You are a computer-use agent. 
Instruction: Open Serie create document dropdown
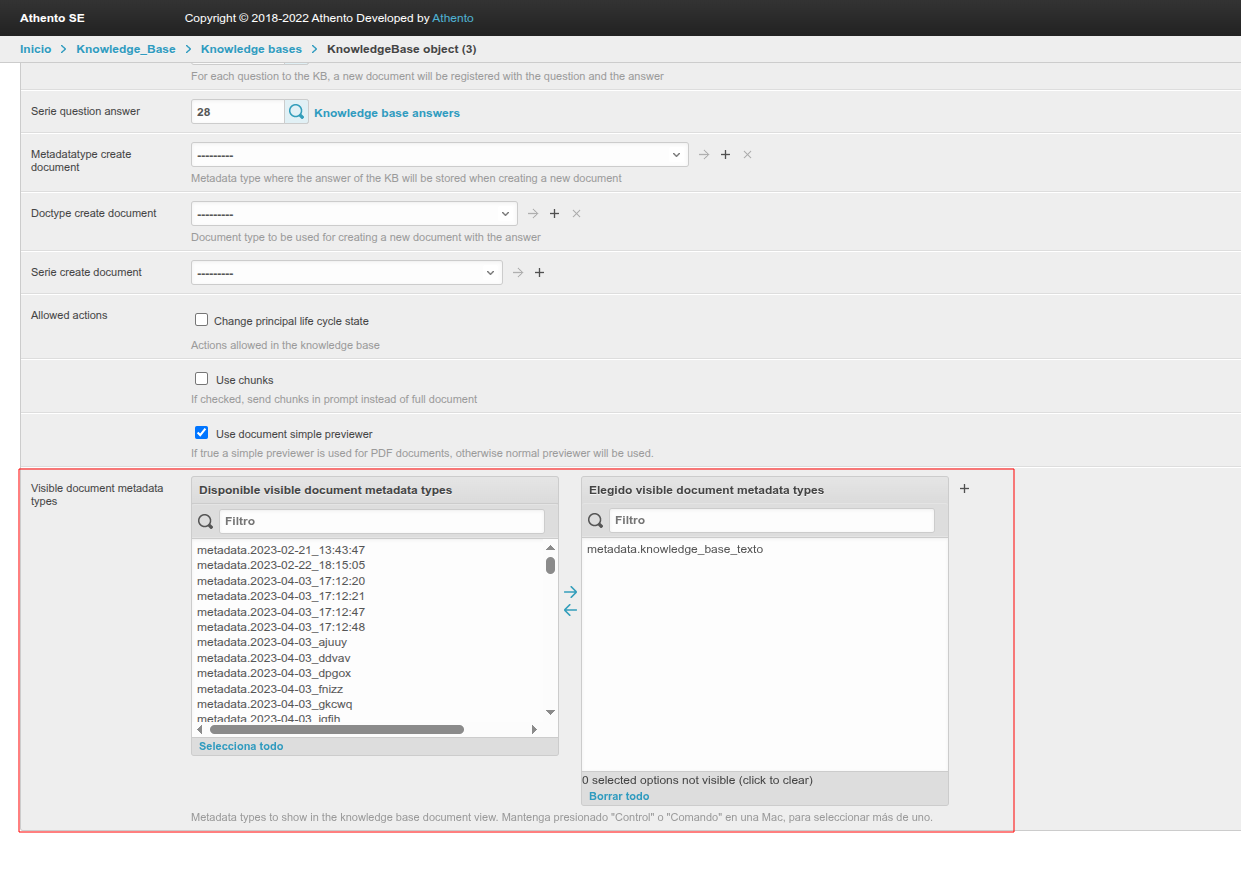(x=346, y=273)
